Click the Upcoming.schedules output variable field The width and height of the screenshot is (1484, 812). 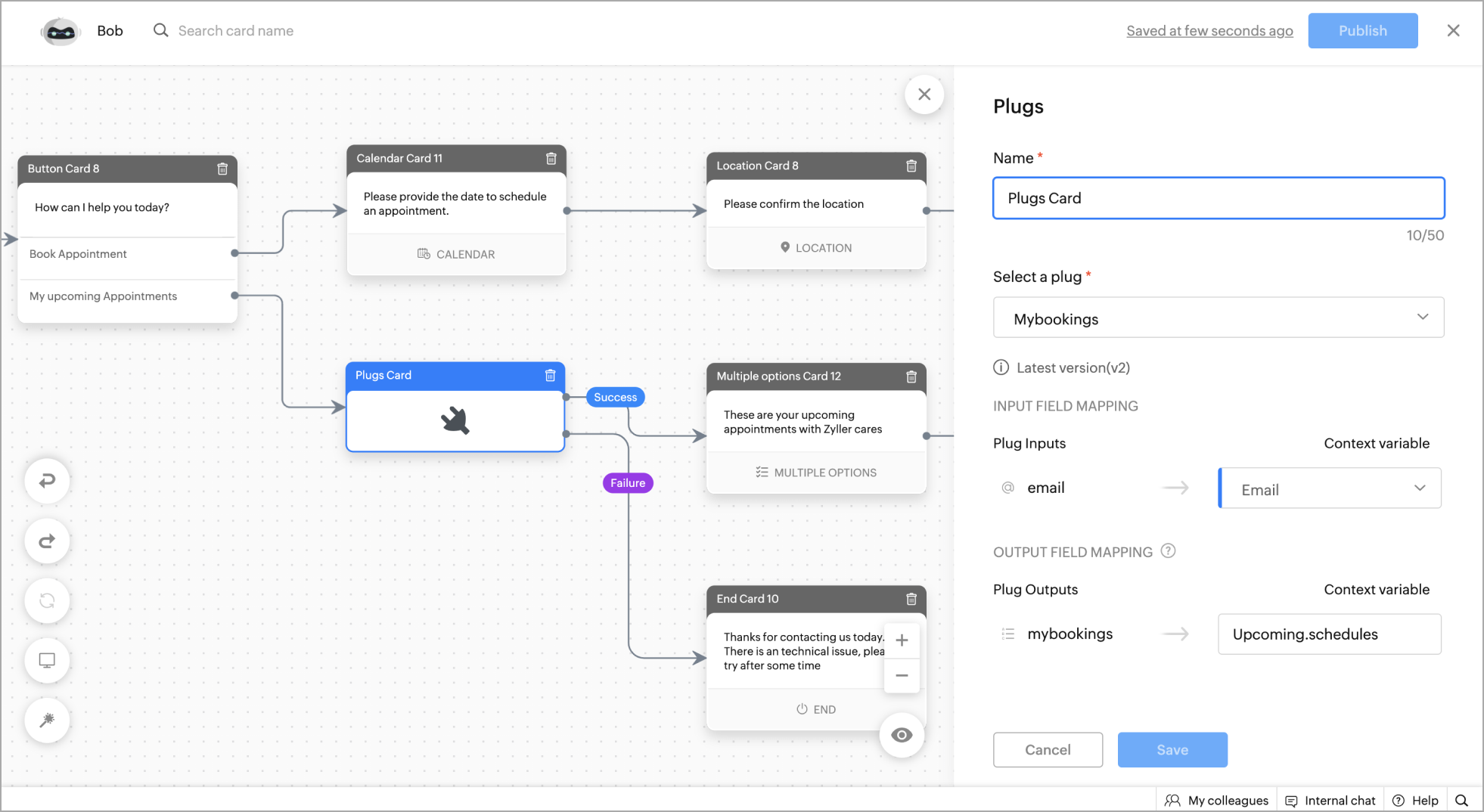[1329, 634]
